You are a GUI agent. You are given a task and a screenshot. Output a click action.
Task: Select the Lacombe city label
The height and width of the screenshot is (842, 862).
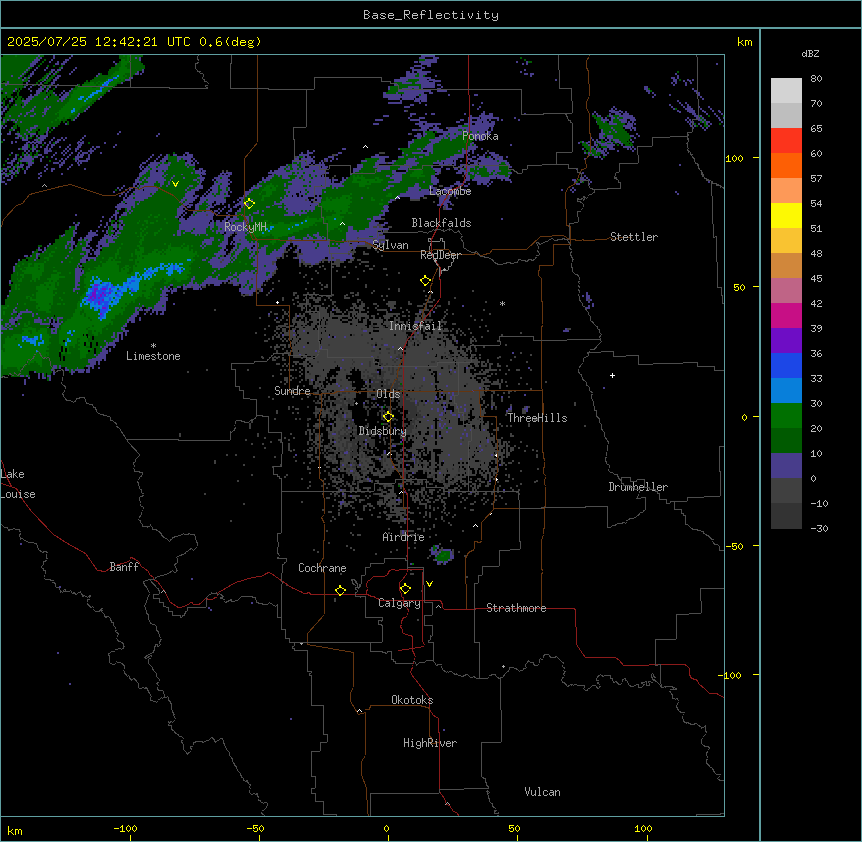point(450,191)
